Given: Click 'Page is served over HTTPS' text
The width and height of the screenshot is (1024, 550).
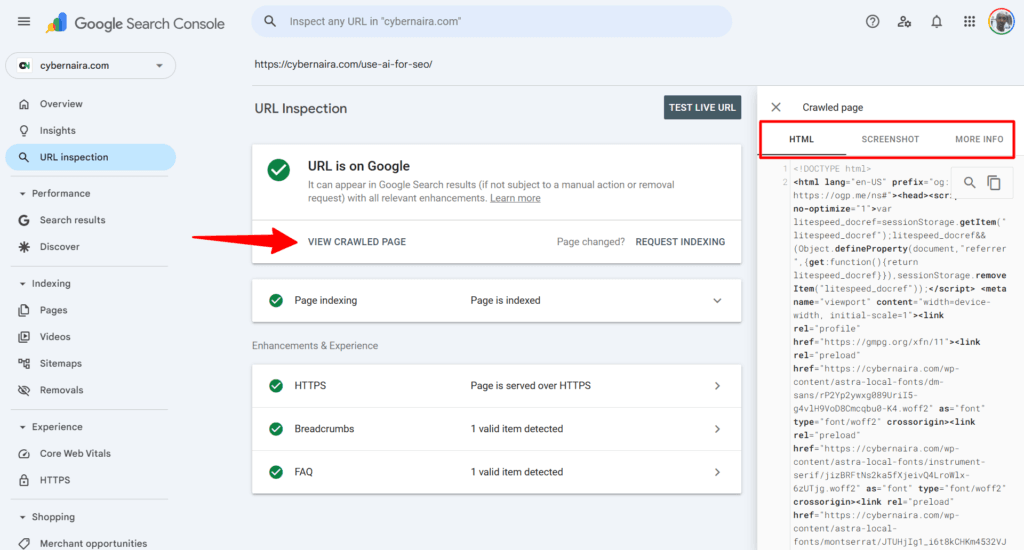Looking at the screenshot, I should [530, 385].
